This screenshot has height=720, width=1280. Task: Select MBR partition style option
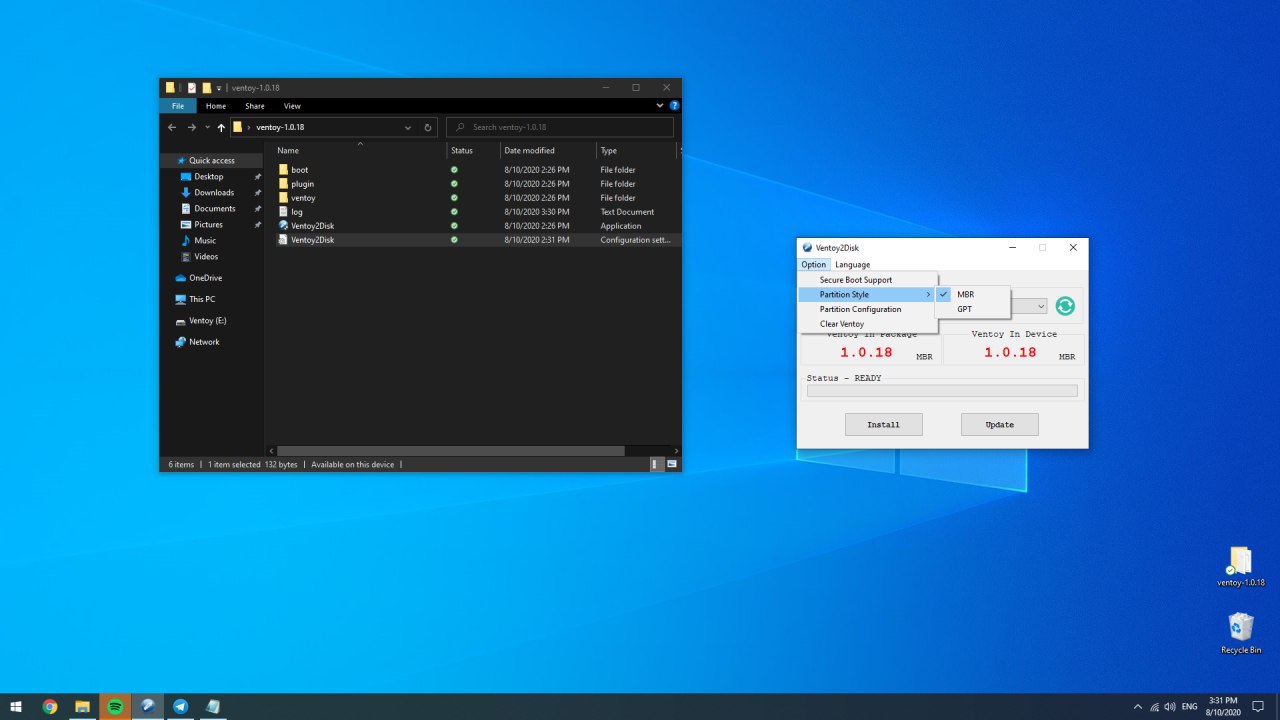pyautogui.click(x=972, y=295)
